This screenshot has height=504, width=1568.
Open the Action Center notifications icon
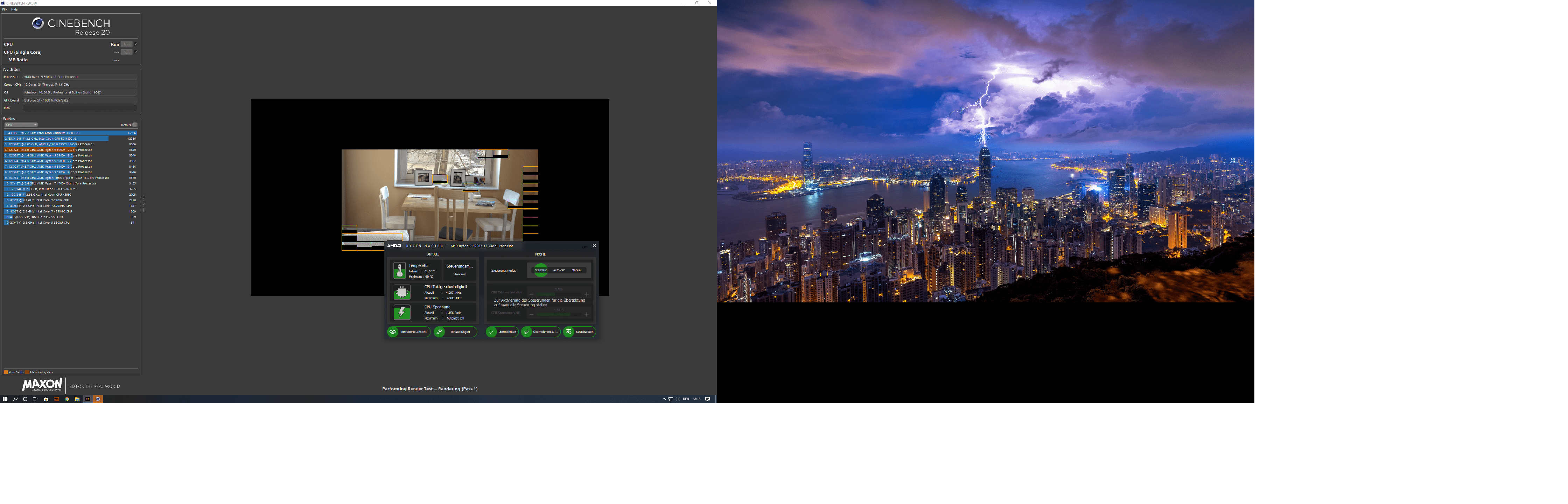click(707, 399)
